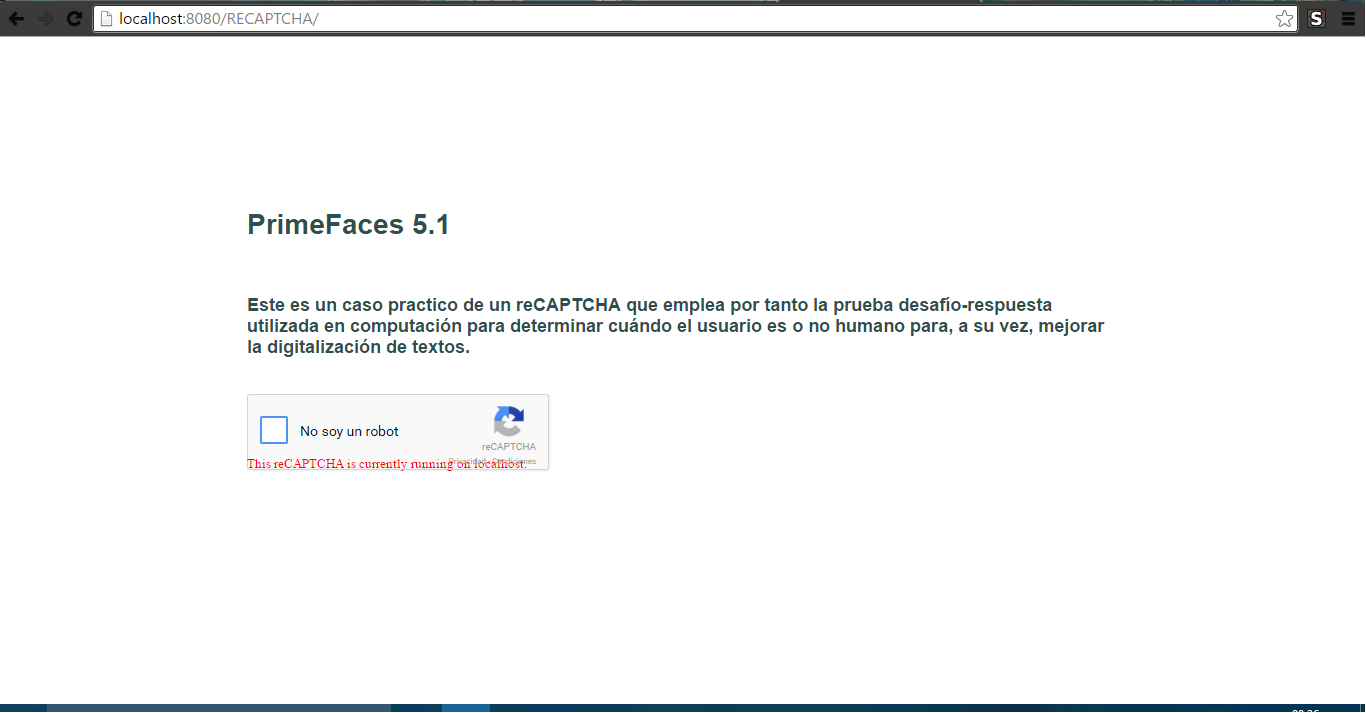Click the "No soy un robot" label
The width and height of the screenshot is (1366, 713).
pyautogui.click(x=349, y=431)
